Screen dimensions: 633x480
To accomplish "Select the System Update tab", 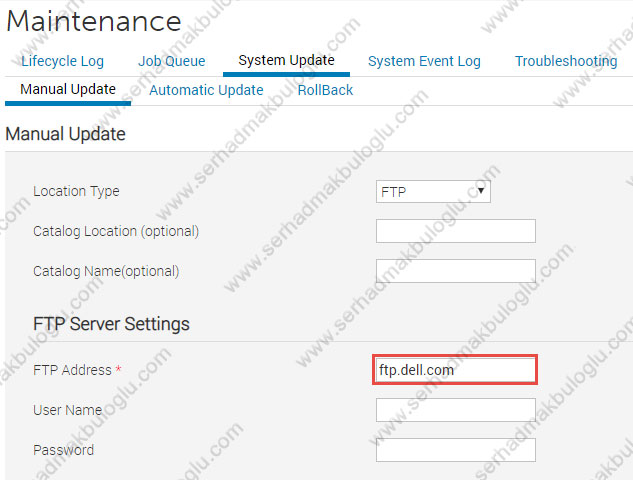I will pyautogui.click(x=286, y=60).
